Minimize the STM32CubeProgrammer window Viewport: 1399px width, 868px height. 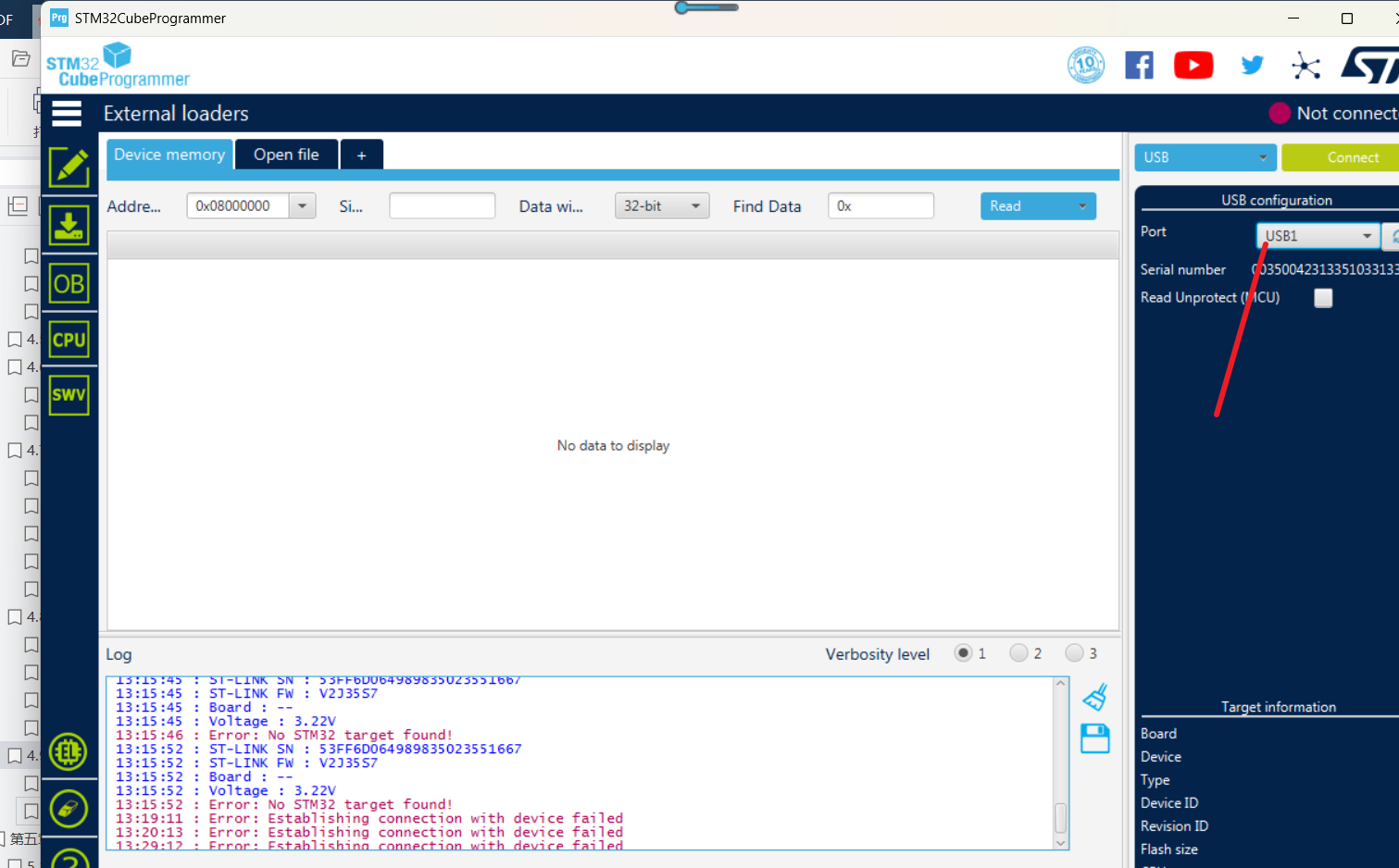pyautogui.click(x=1293, y=19)
